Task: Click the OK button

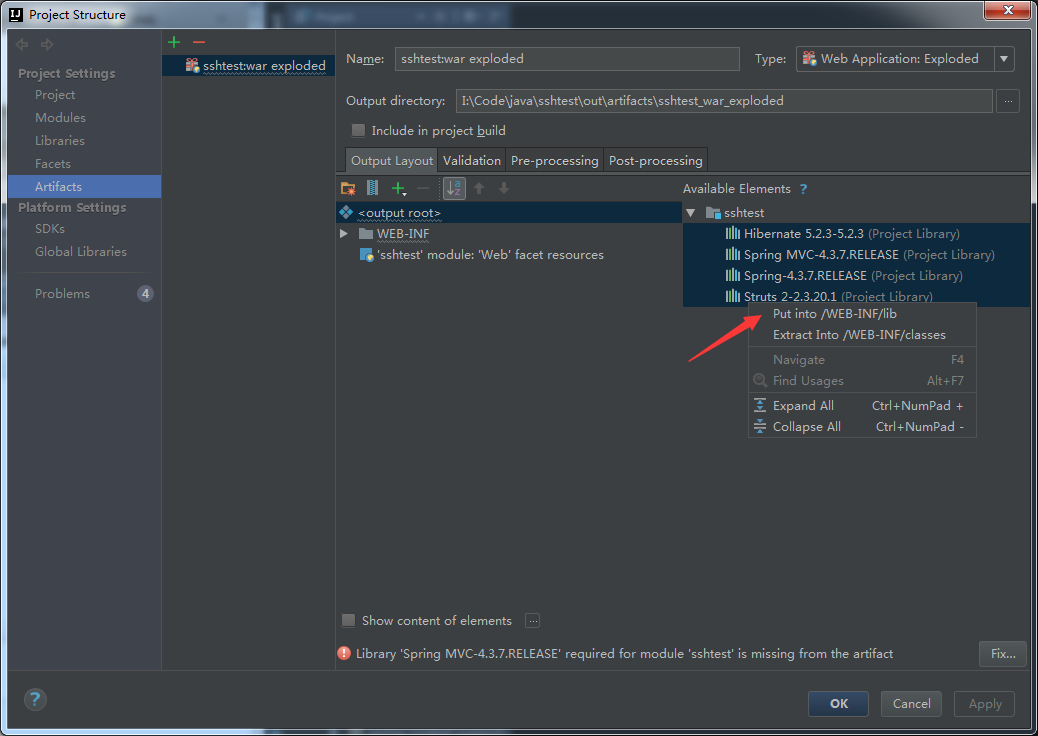Action: [x=838, y=703]
